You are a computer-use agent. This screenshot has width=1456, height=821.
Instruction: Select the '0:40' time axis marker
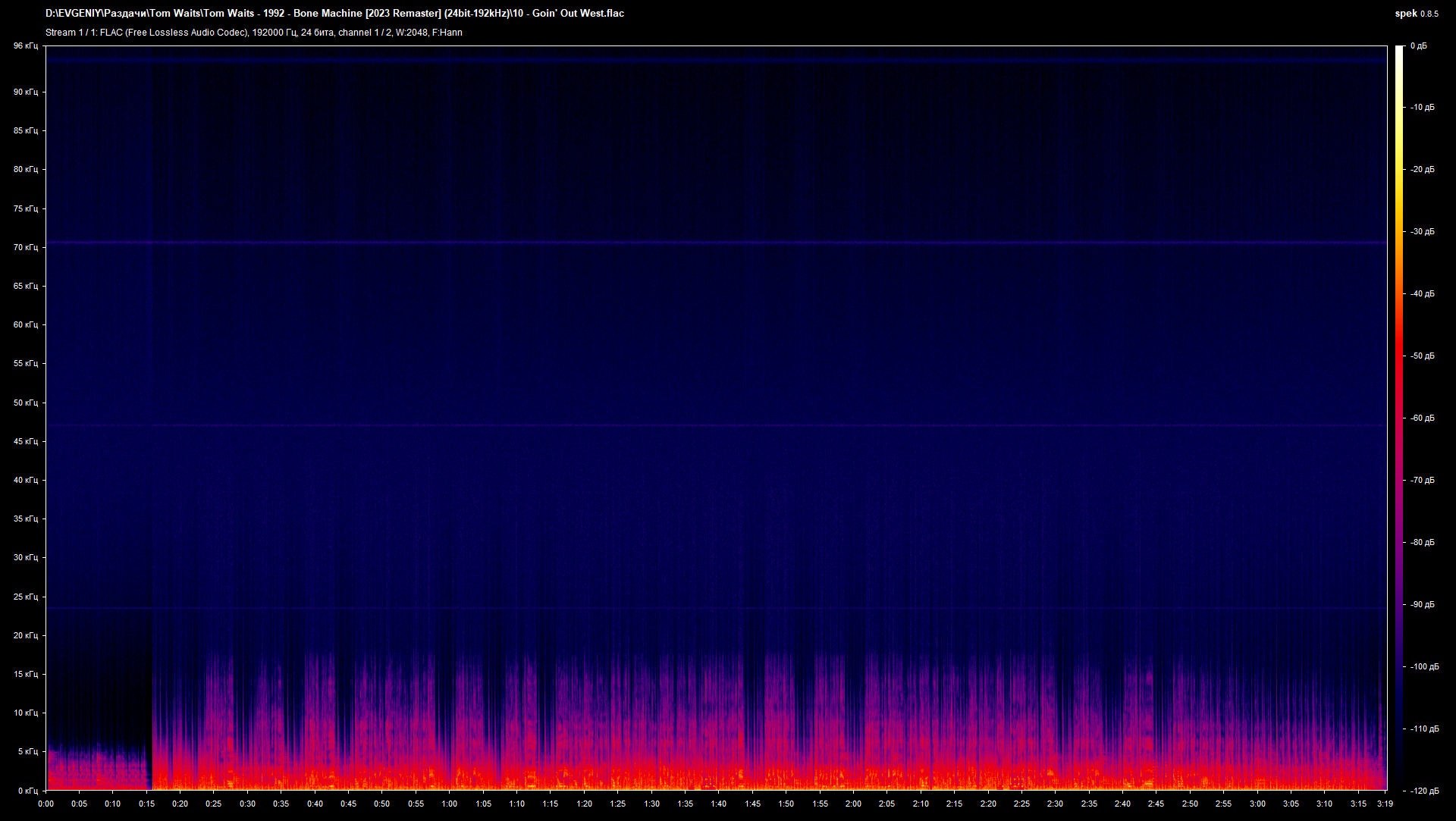tap(315, 804)
